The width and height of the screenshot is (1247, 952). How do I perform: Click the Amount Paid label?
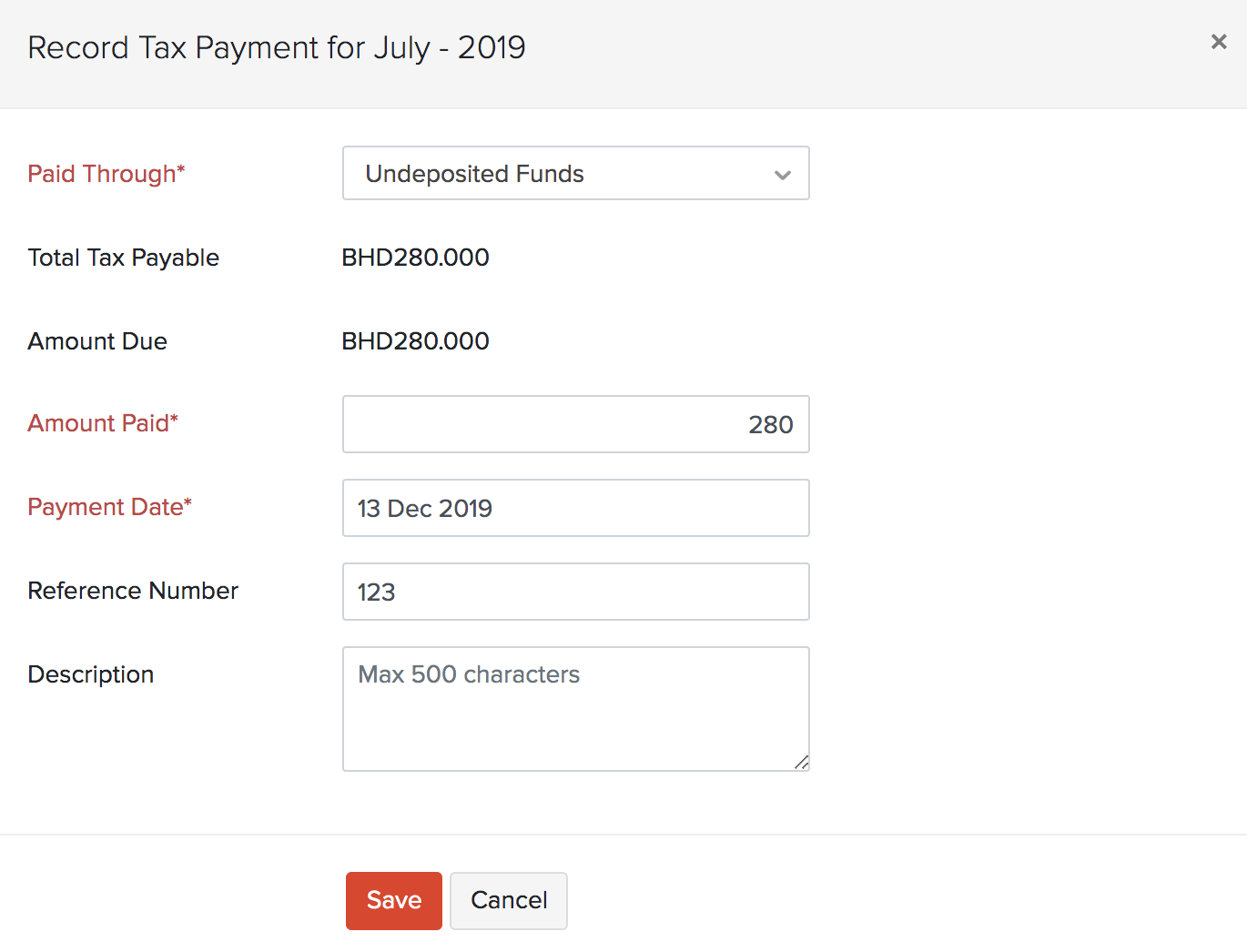tap(102, 423)
